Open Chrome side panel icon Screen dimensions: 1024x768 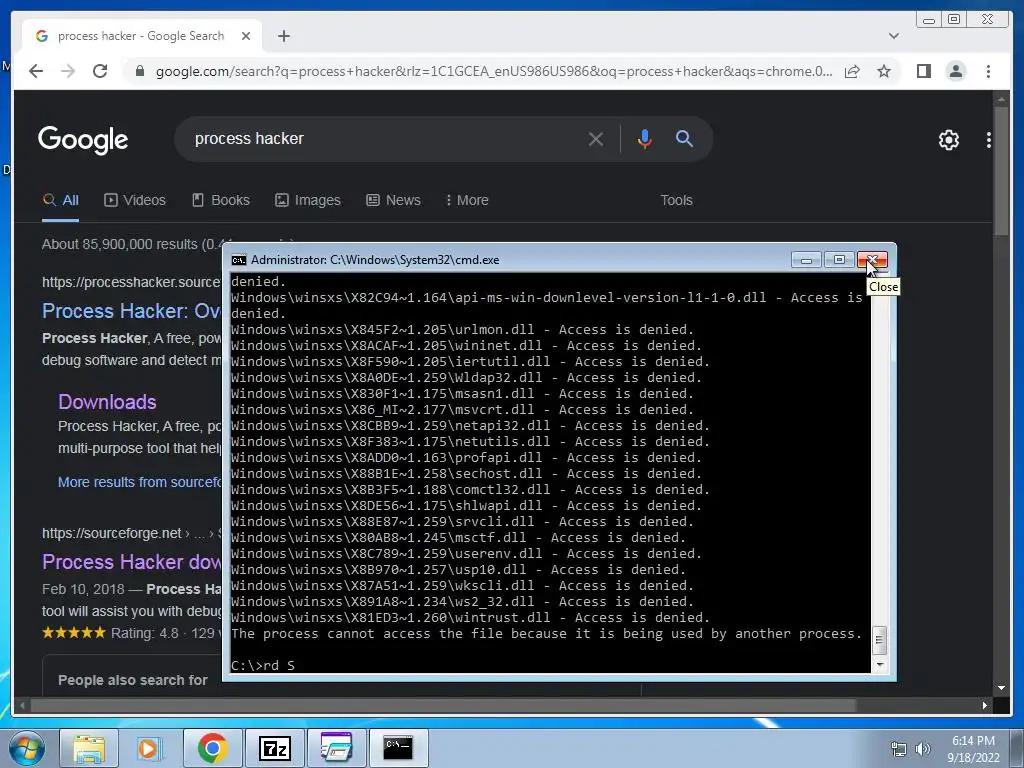point(923,71)
